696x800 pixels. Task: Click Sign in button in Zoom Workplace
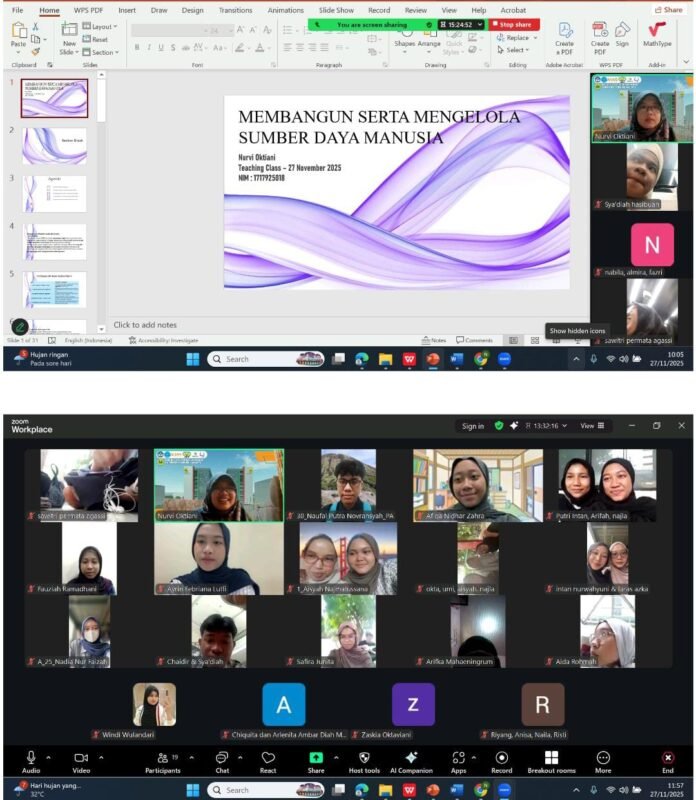(x=473, y=425)
